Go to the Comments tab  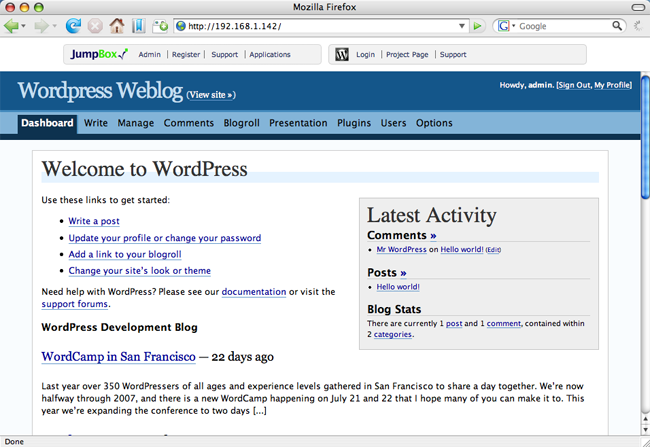click(189, 123)
